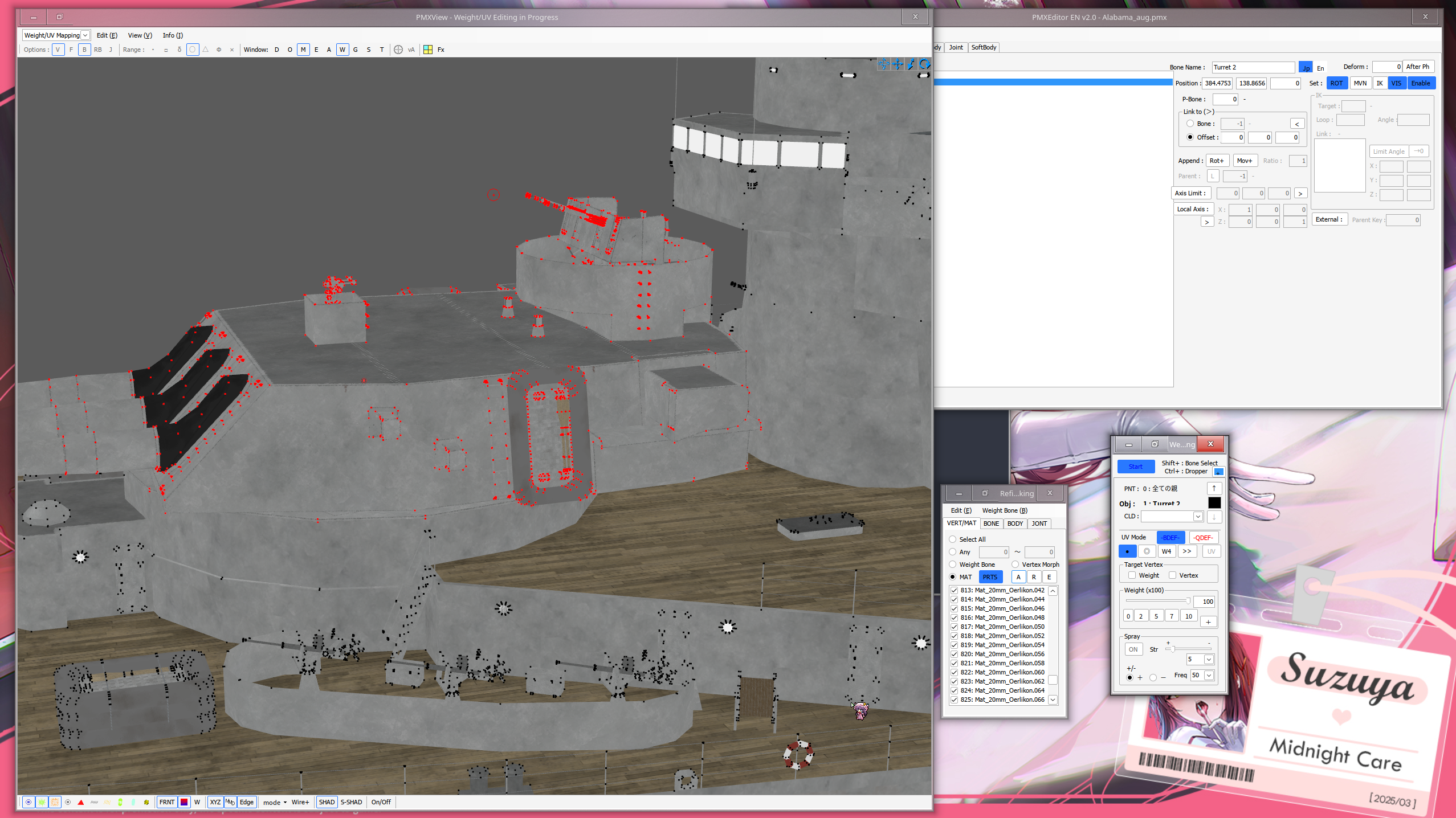This screenshot has width=1456, height=818.
Task: Click the yellow-cyan grid icon beside Fx
Action: pyautogui.click(x=427, y=50)
